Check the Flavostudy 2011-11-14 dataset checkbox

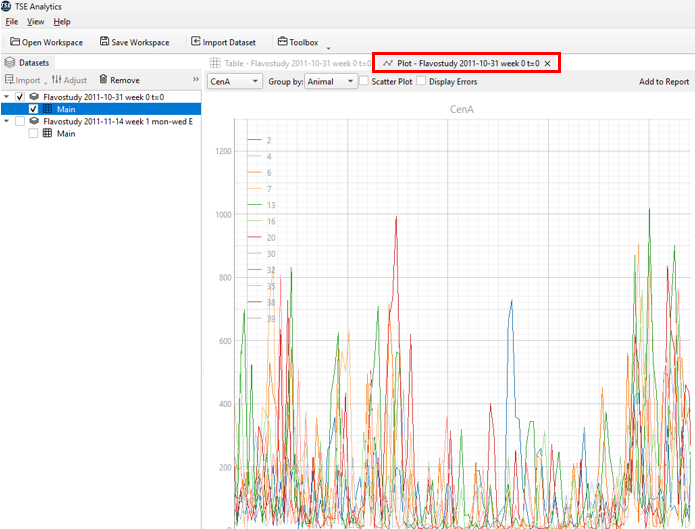coord(22,122)
